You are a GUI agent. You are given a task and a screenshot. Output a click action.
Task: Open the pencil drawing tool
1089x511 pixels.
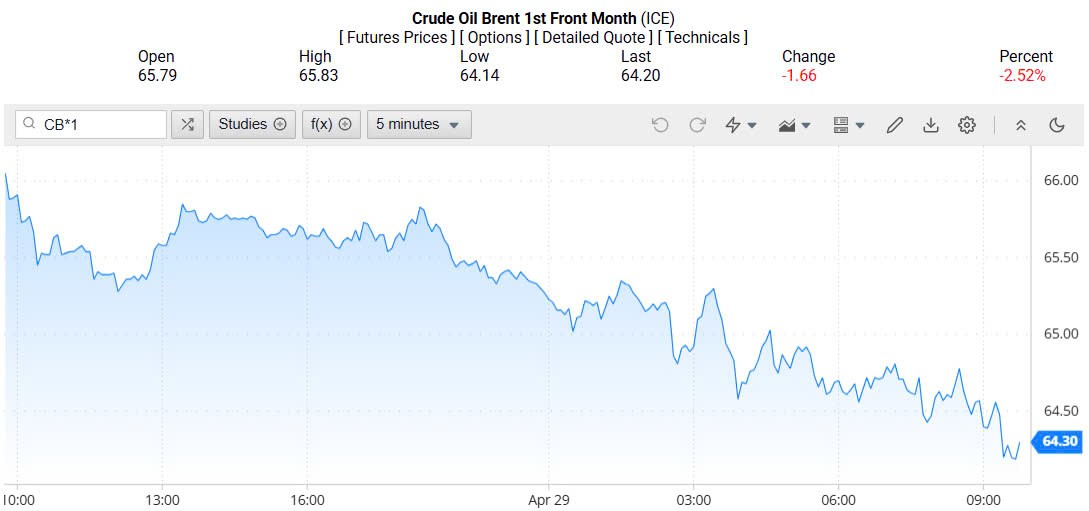(x=895, y=125)
